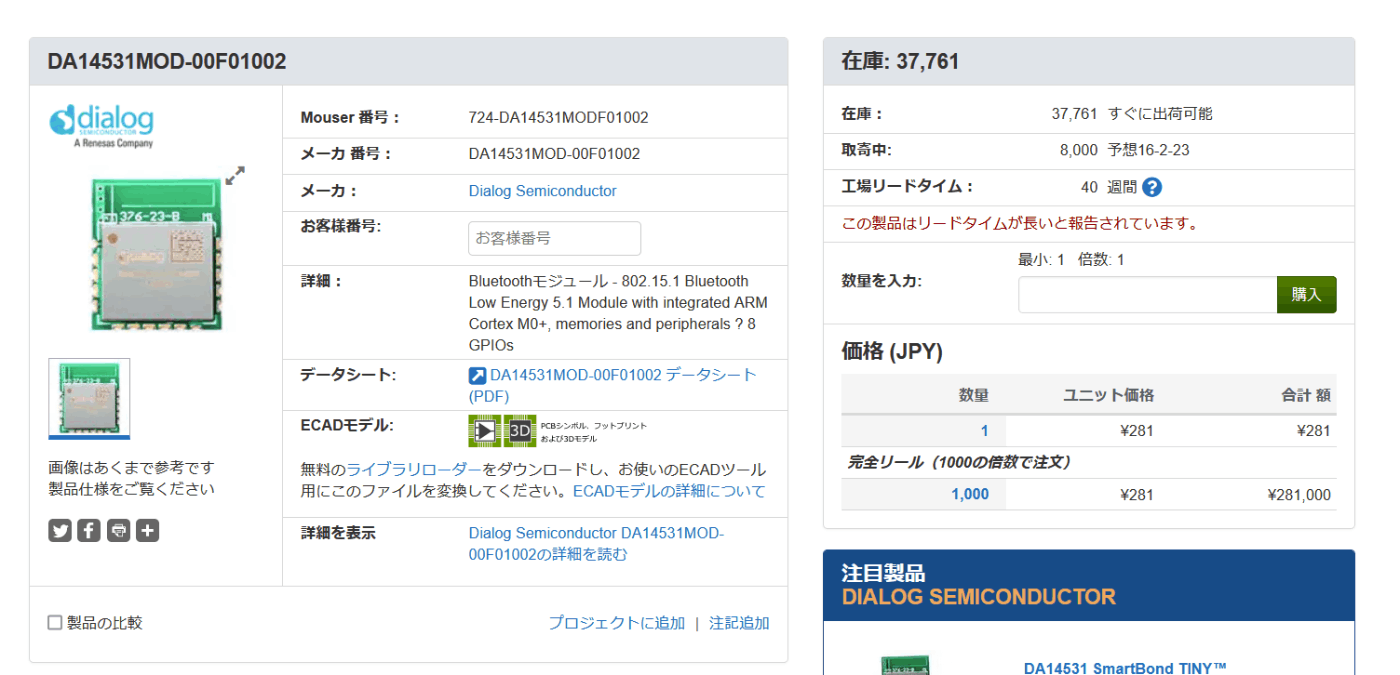Viewport: 1400px width, 675px height.
Task: Click the 最小: 1 倍数: 1 text
Action: 1071,260
